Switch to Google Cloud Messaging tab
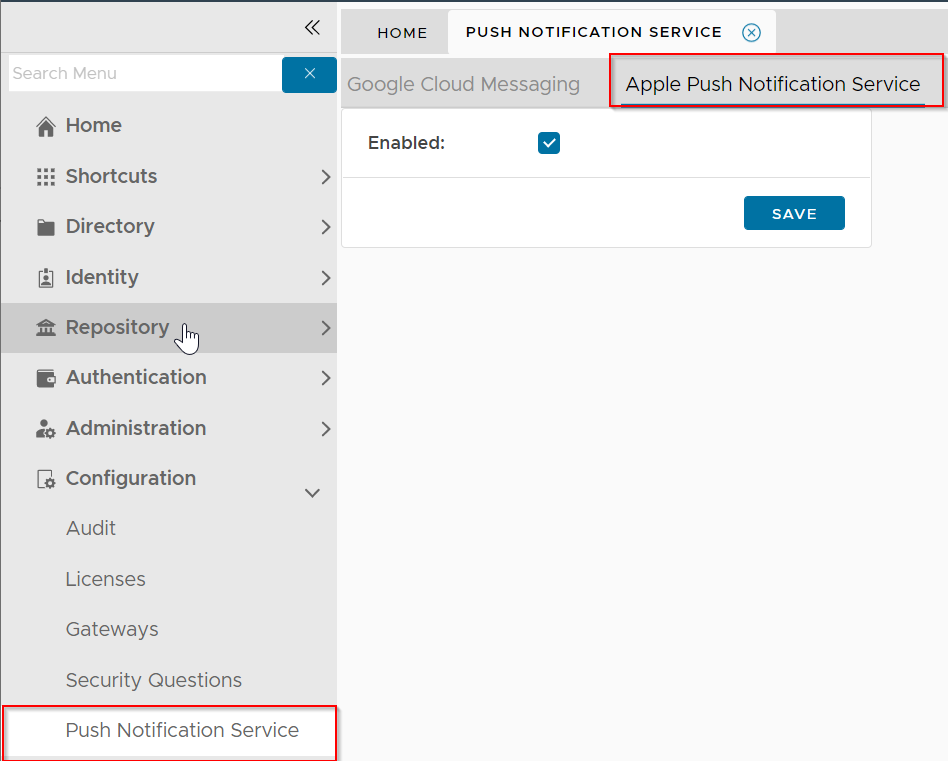This screenshot has height=761, width=948. pos(463,85)
